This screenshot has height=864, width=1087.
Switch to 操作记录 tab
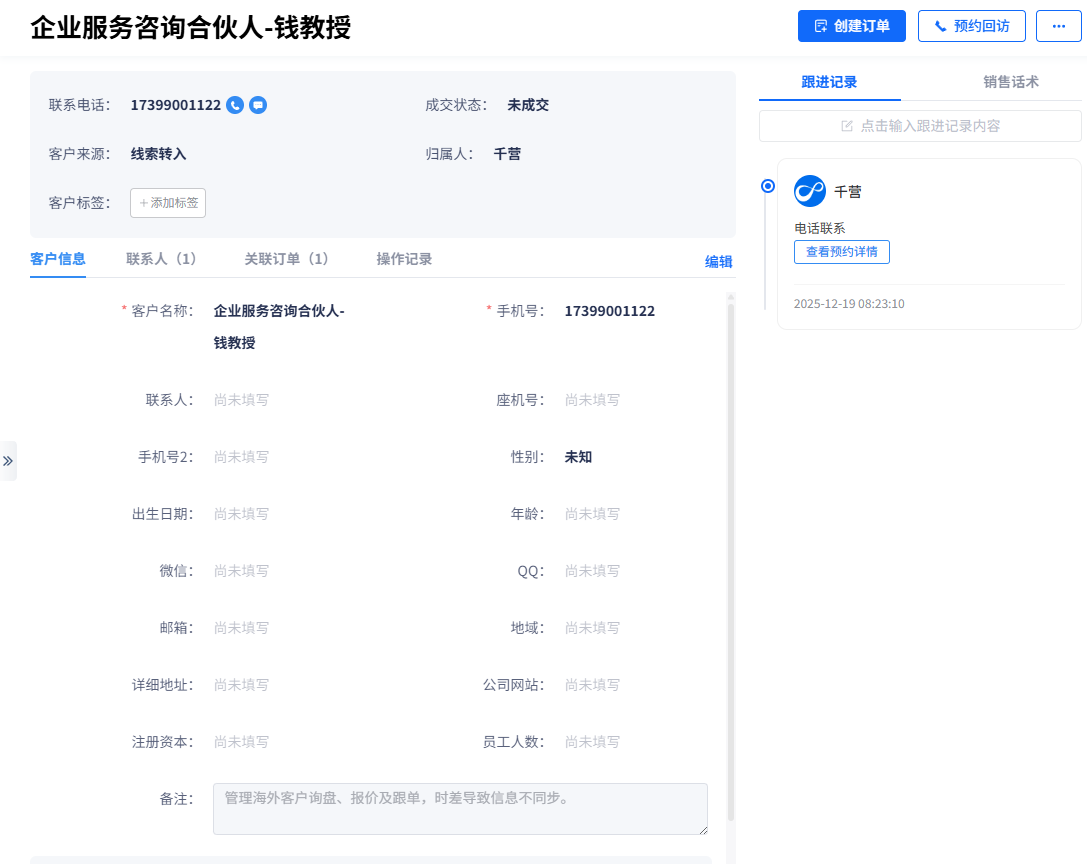pyautogui.click(x=404, y=259)
